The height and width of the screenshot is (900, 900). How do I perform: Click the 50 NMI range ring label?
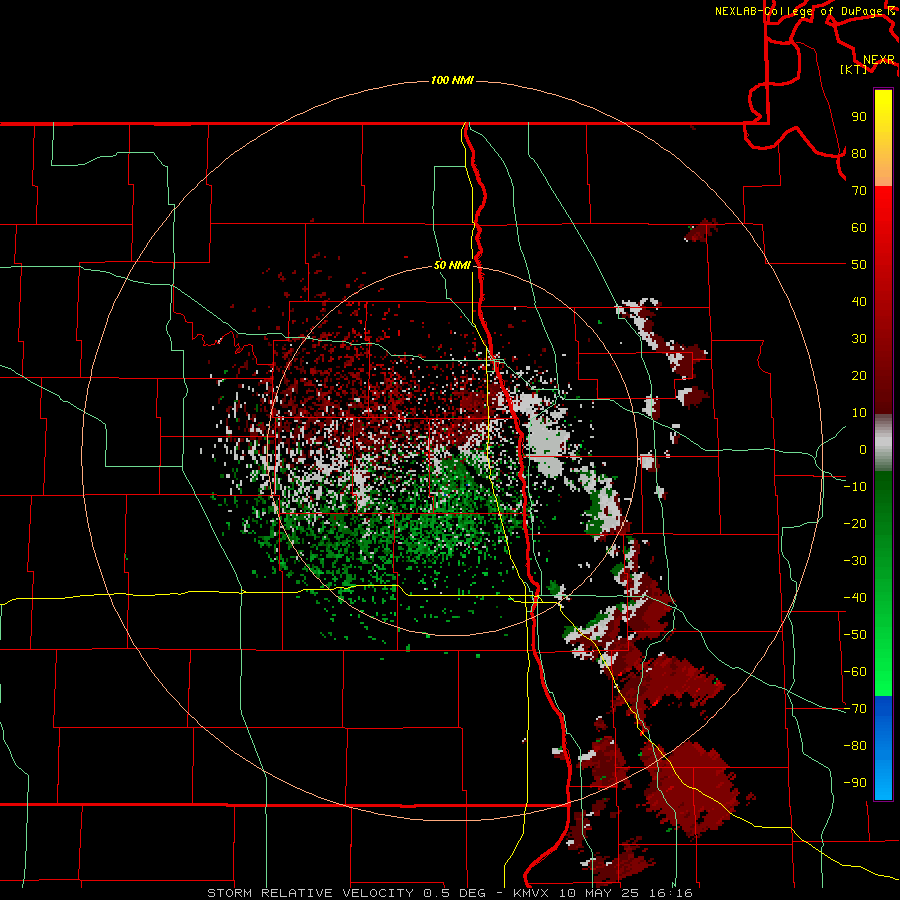(x=452, y=265)
